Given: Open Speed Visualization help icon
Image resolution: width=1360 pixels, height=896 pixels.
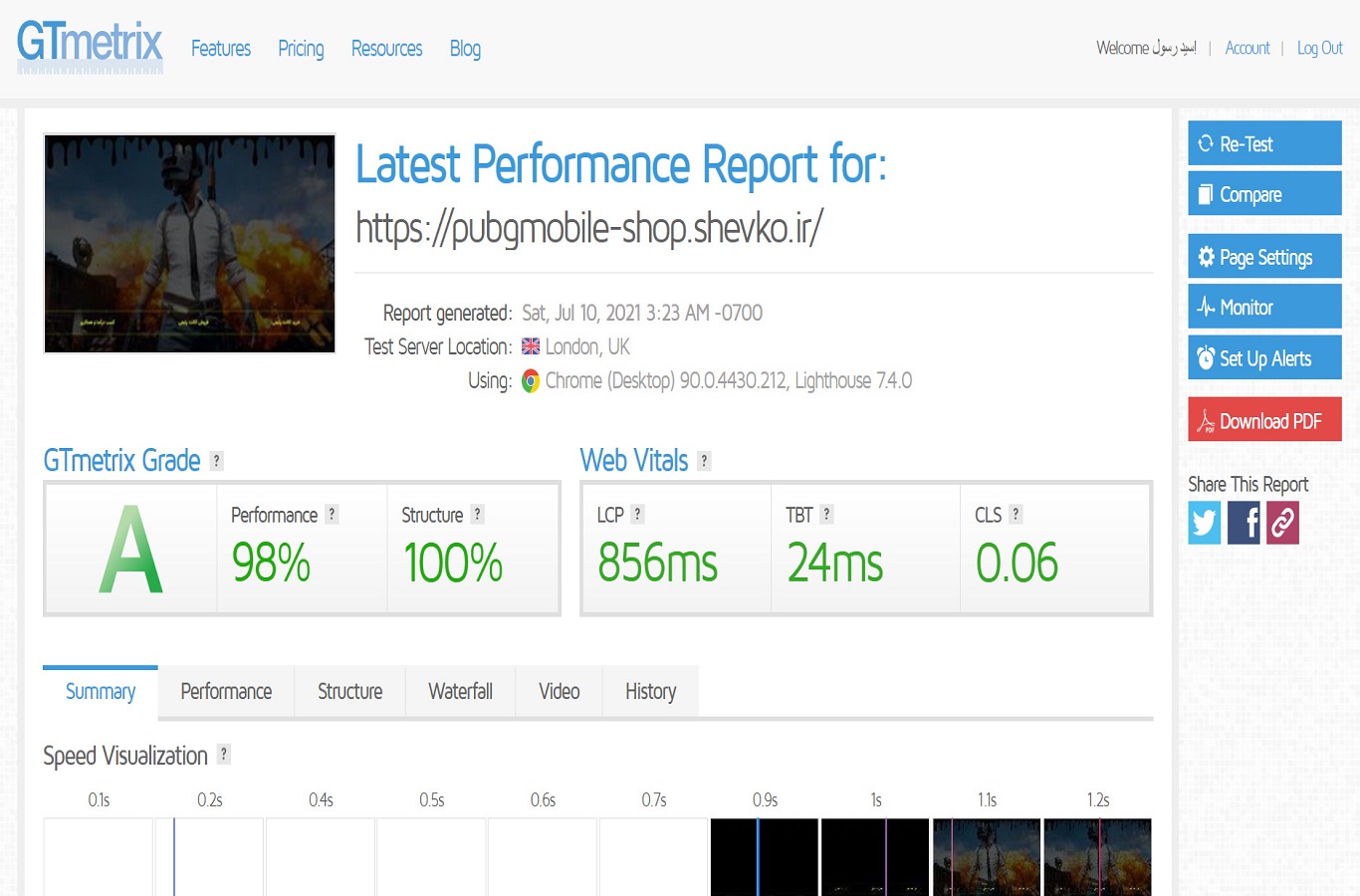Looking at the screenshot, I should 224,755.
